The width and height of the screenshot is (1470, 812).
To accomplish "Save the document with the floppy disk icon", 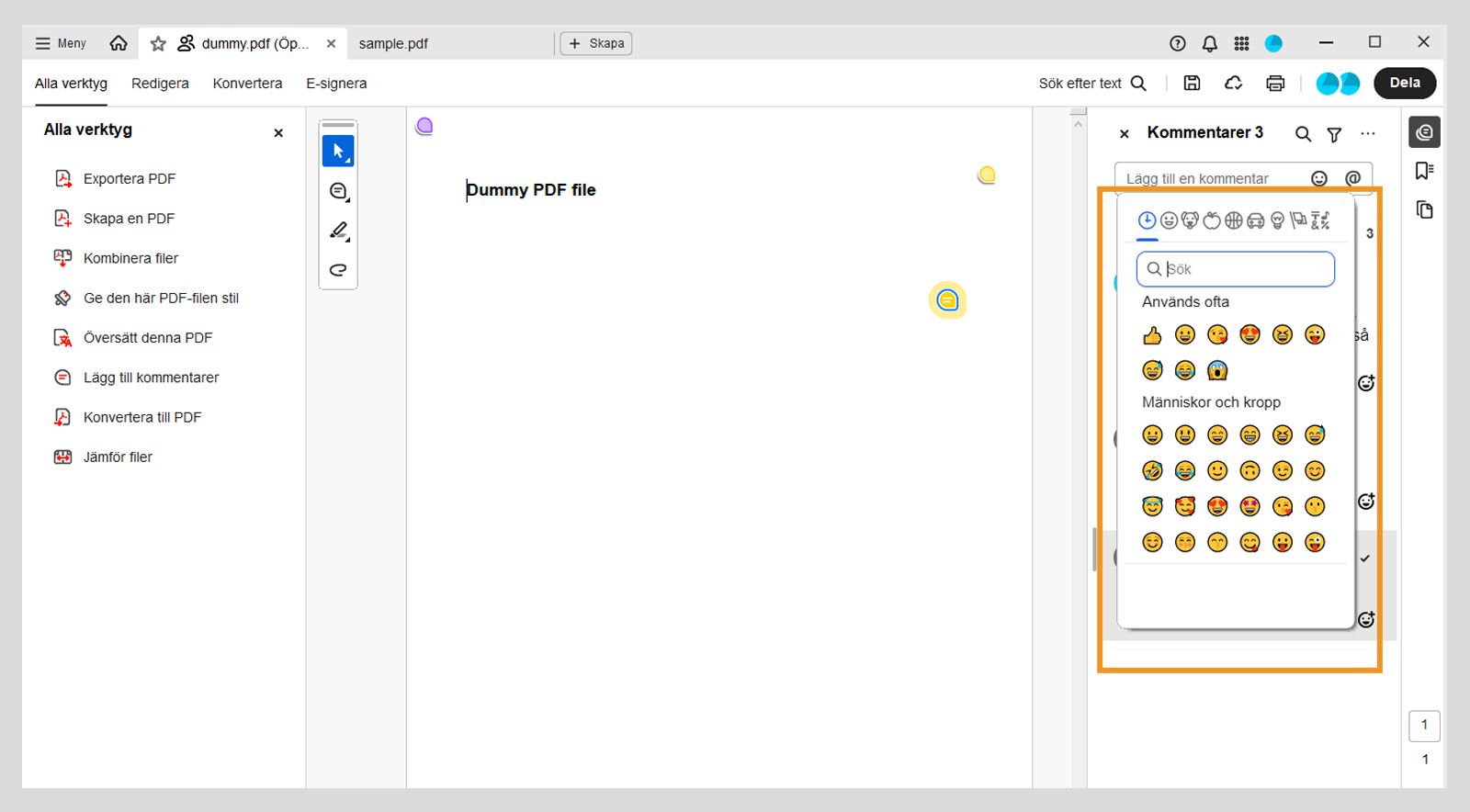I will point(1192,84).
